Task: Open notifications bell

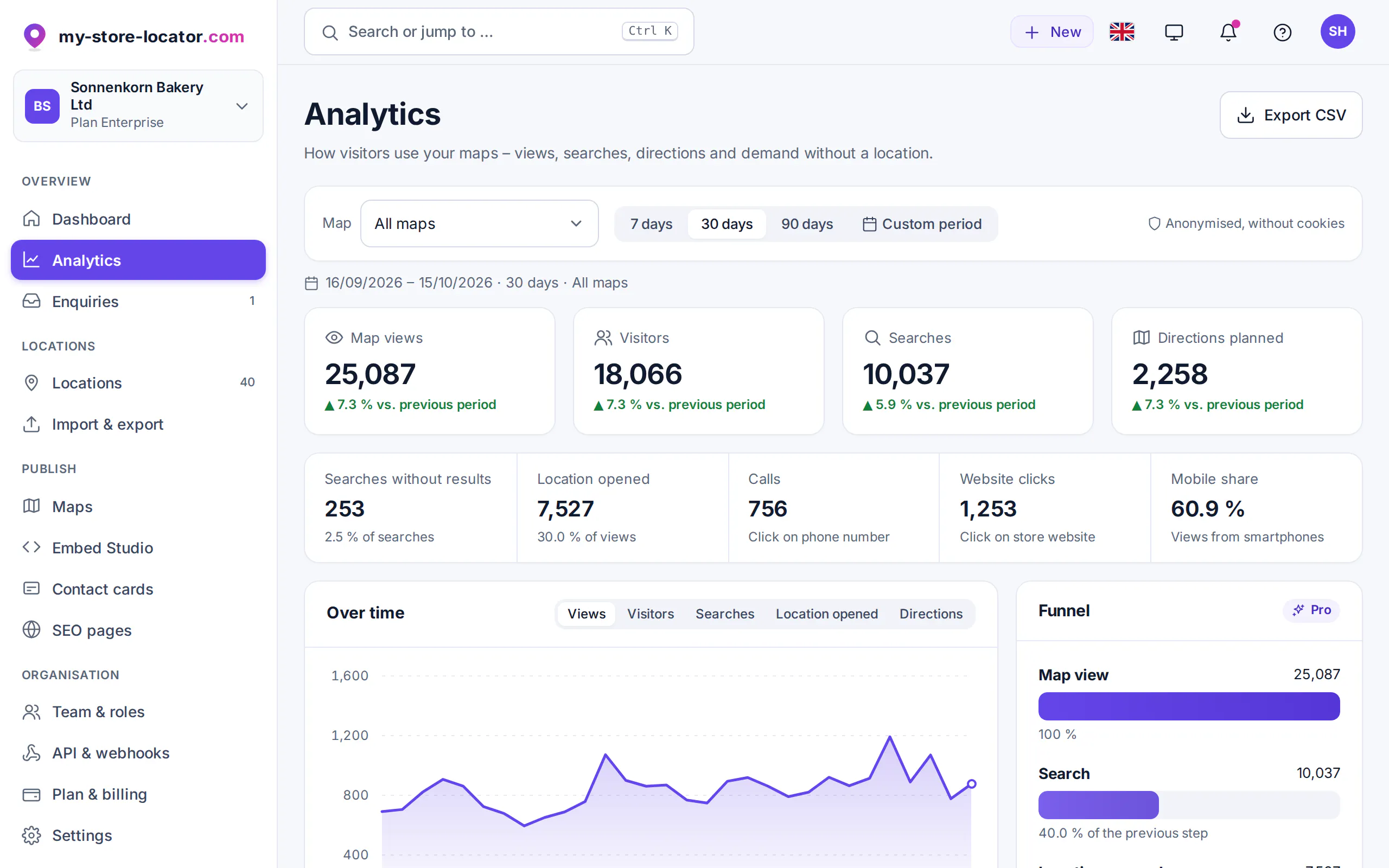Action: coord(1228,32)
